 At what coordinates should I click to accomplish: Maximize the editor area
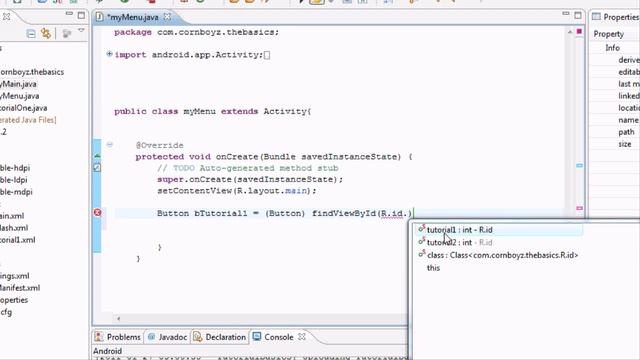pyautogui.click(x=578, y=16)
